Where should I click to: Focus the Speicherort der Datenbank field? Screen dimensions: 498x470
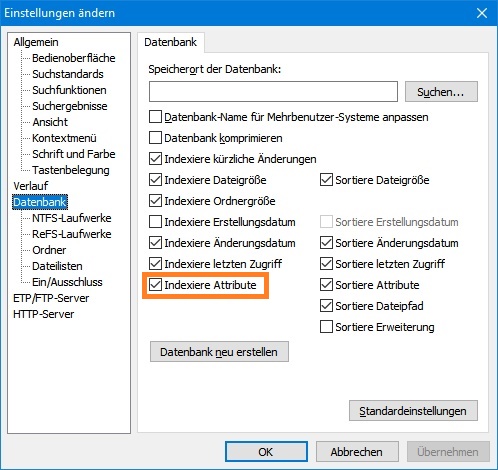pyautogui.click(x=273, y=91)
